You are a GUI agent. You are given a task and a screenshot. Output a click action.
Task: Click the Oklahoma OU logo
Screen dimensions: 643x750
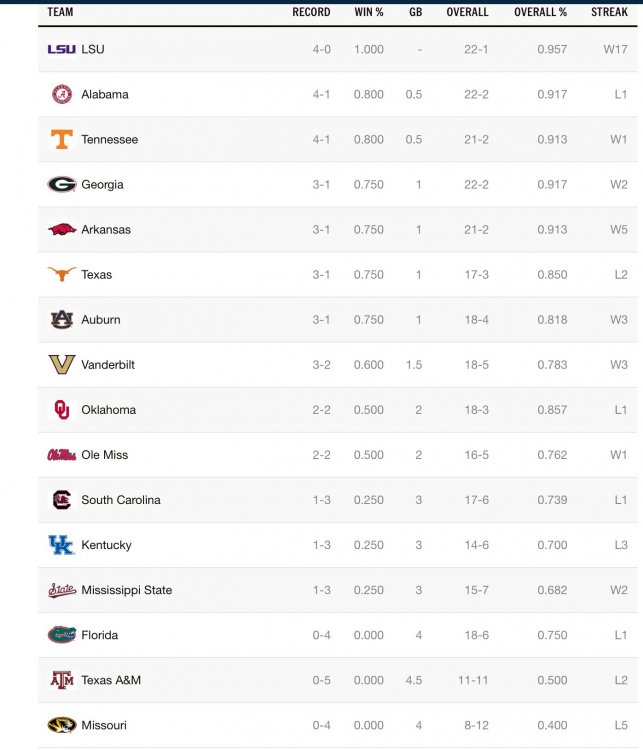click(62, 409)
